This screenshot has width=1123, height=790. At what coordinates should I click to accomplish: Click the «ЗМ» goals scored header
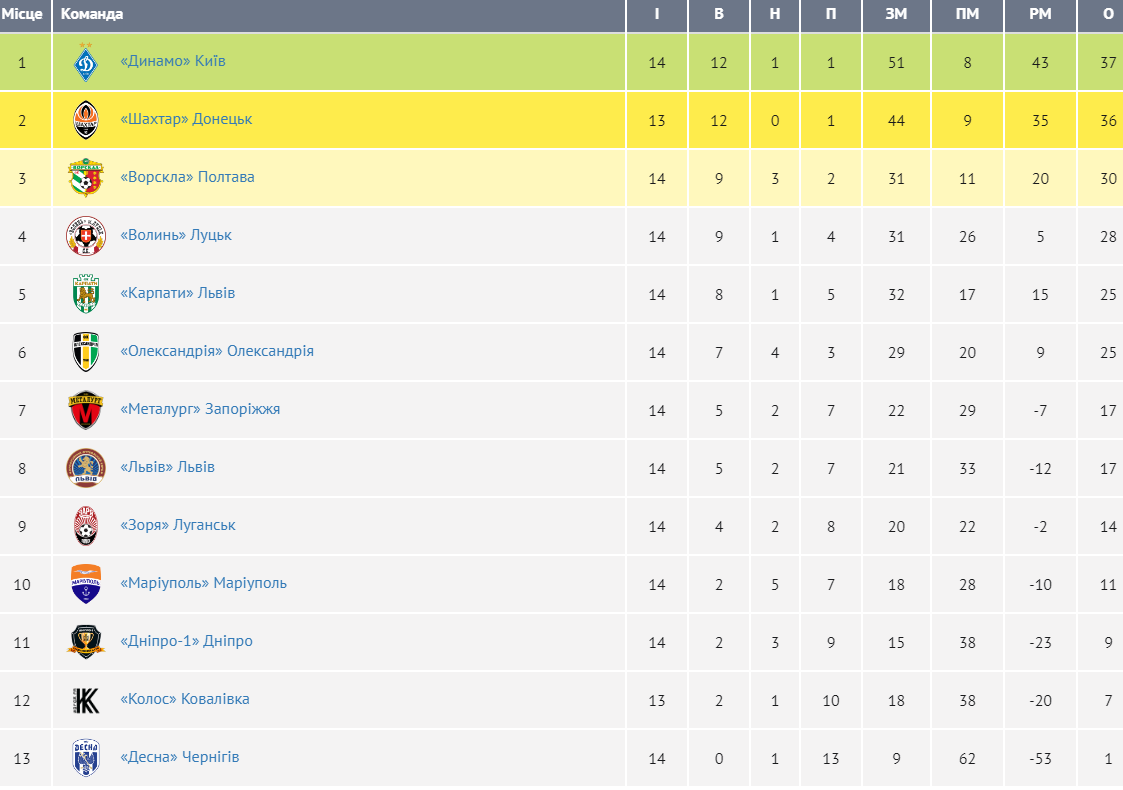[896, 14]
